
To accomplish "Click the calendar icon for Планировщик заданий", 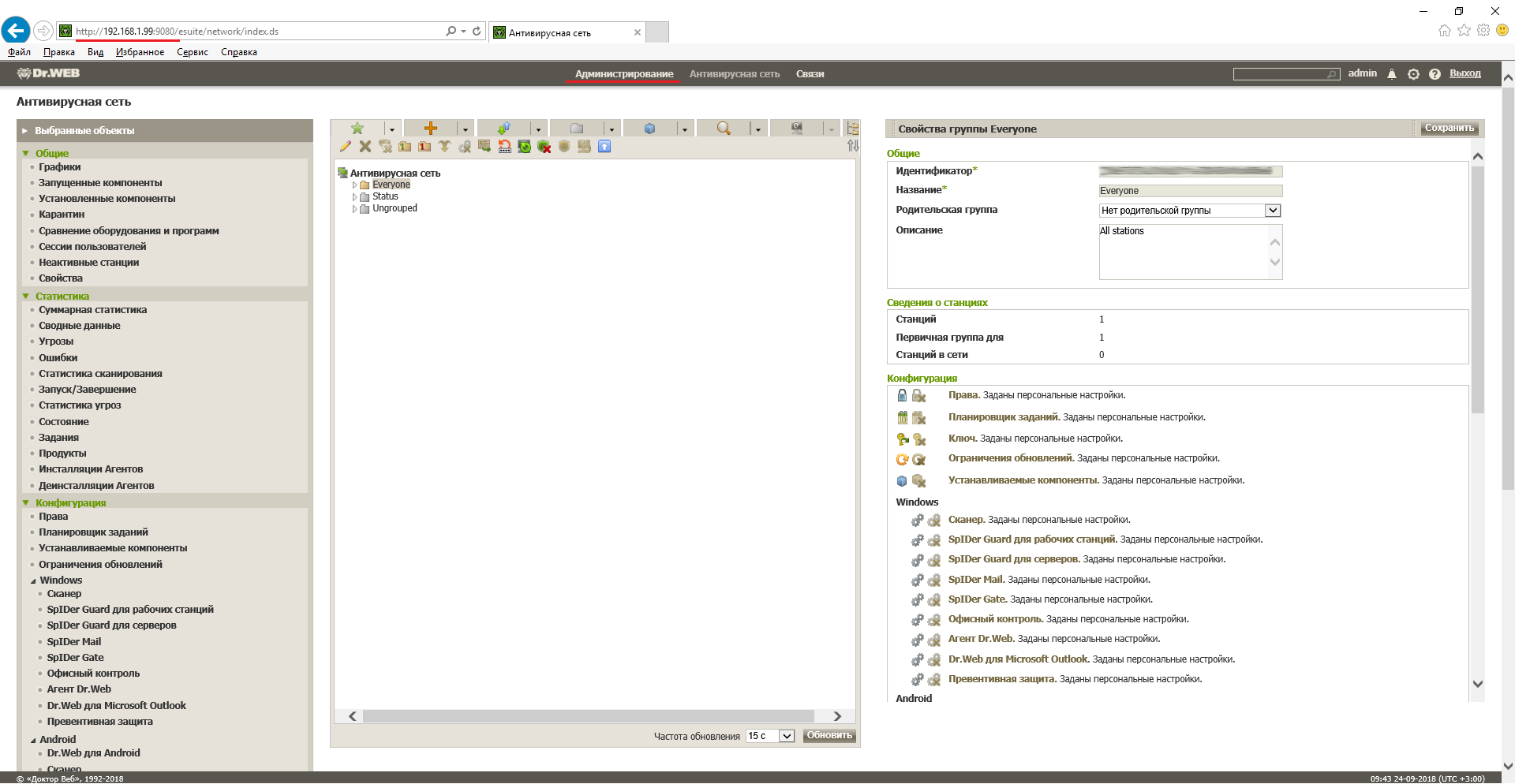I will (x=902, y=417).
